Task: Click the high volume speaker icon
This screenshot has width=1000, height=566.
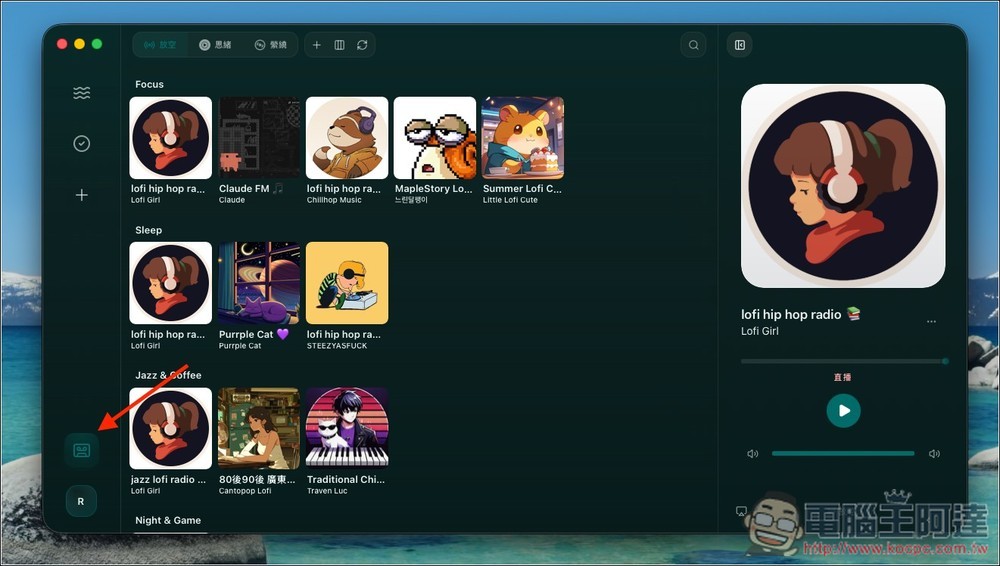Action: point(934,454)
